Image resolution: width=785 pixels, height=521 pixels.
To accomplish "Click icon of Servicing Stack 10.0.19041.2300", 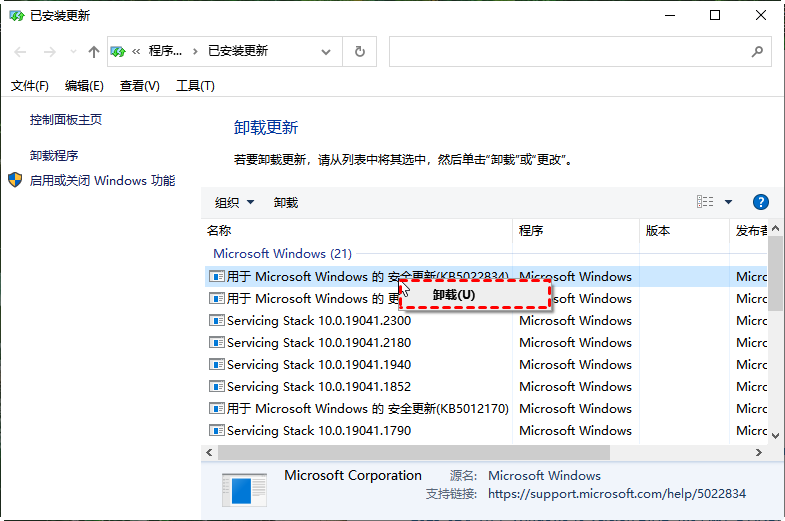I will 217,320.
